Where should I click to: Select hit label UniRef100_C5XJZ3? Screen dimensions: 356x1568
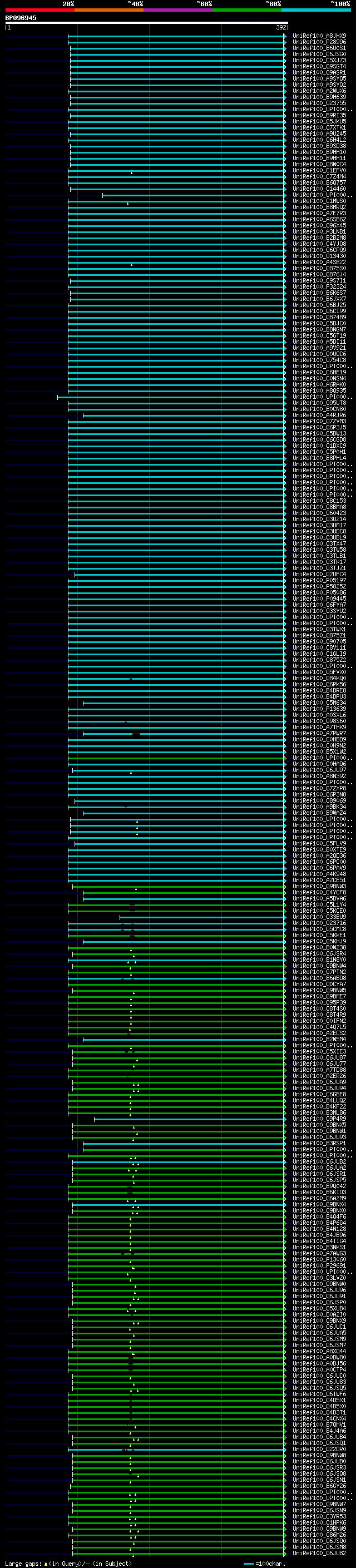pos(319,60)
